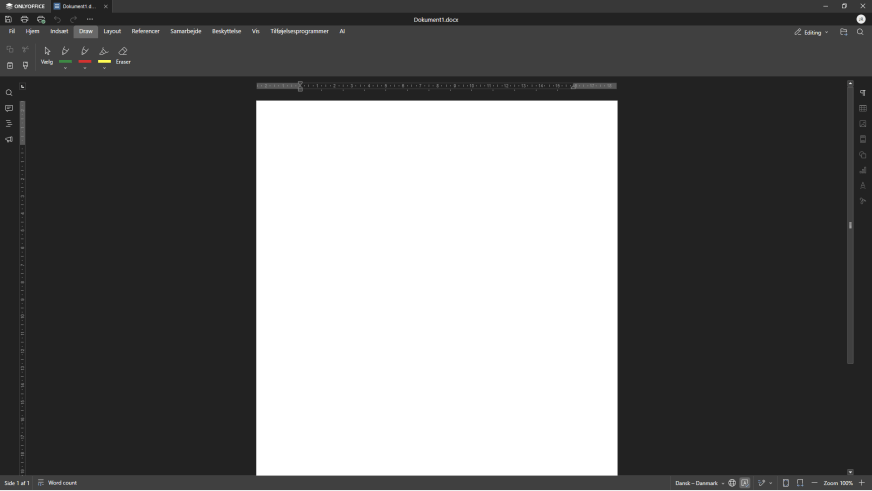
Task: Open paragraph settings in right sidebar
Action: (x=863, y=93)
